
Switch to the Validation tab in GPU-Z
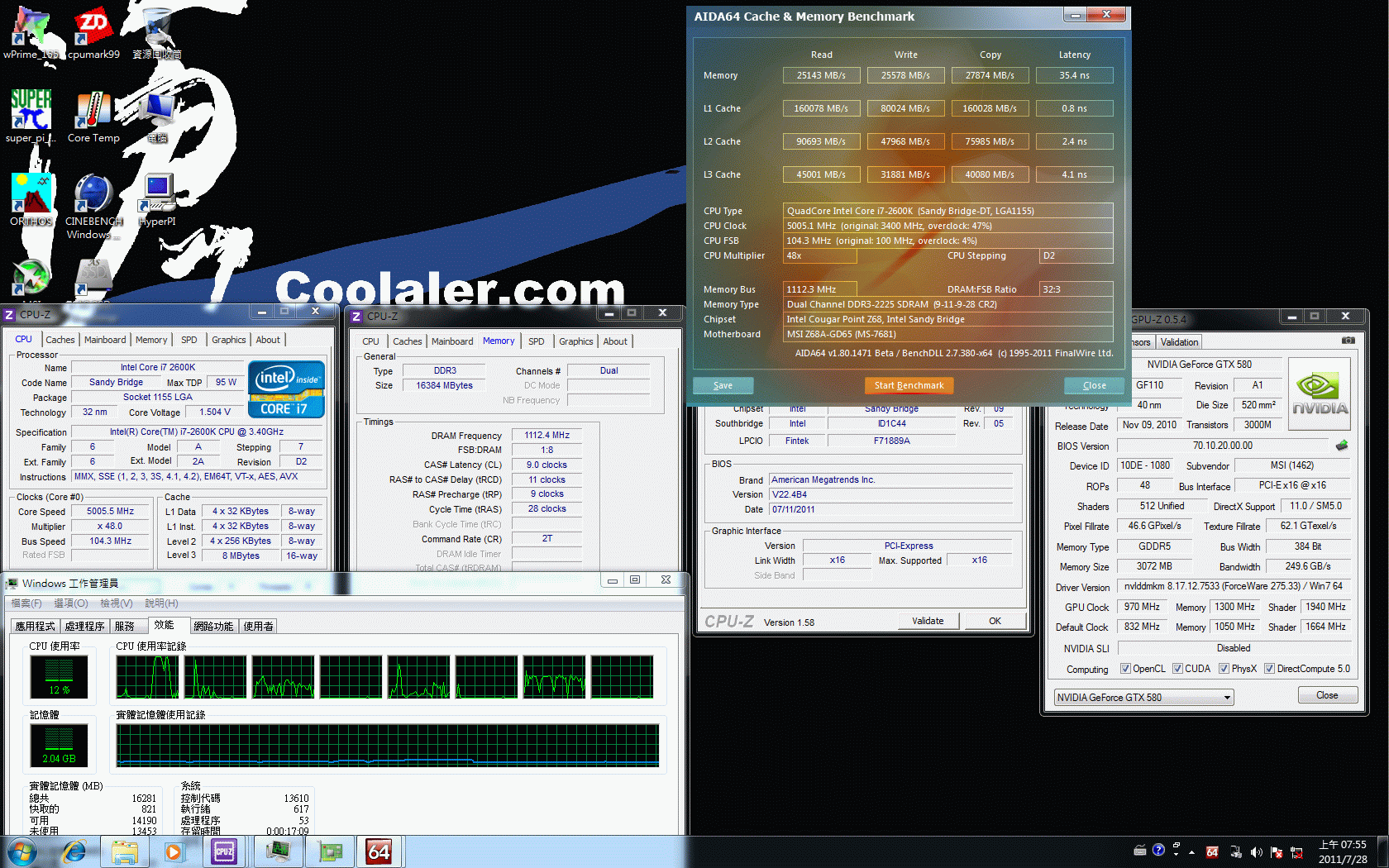coord(1179,342)
